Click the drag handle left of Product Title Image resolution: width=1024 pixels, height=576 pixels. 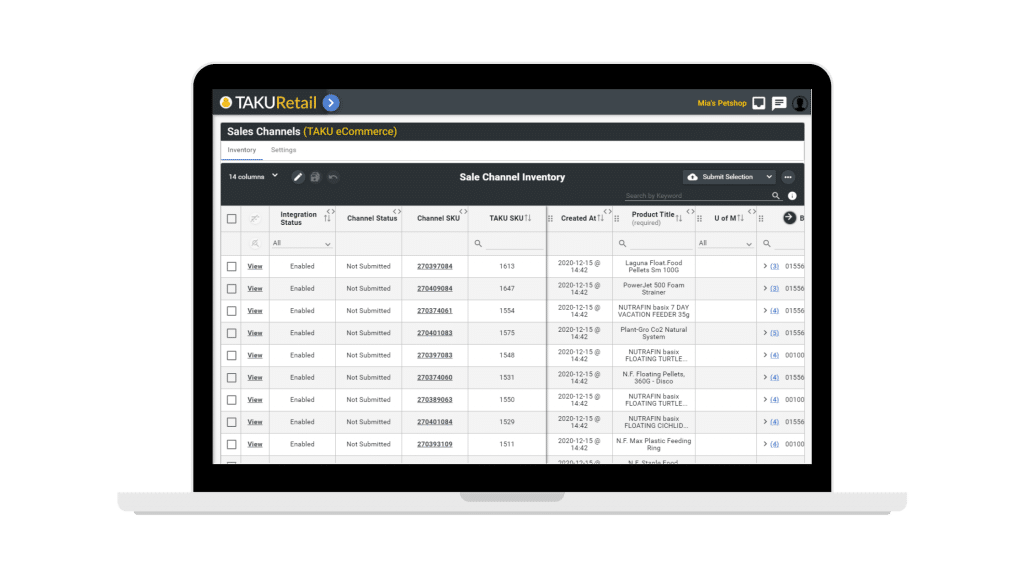(616, 219)
